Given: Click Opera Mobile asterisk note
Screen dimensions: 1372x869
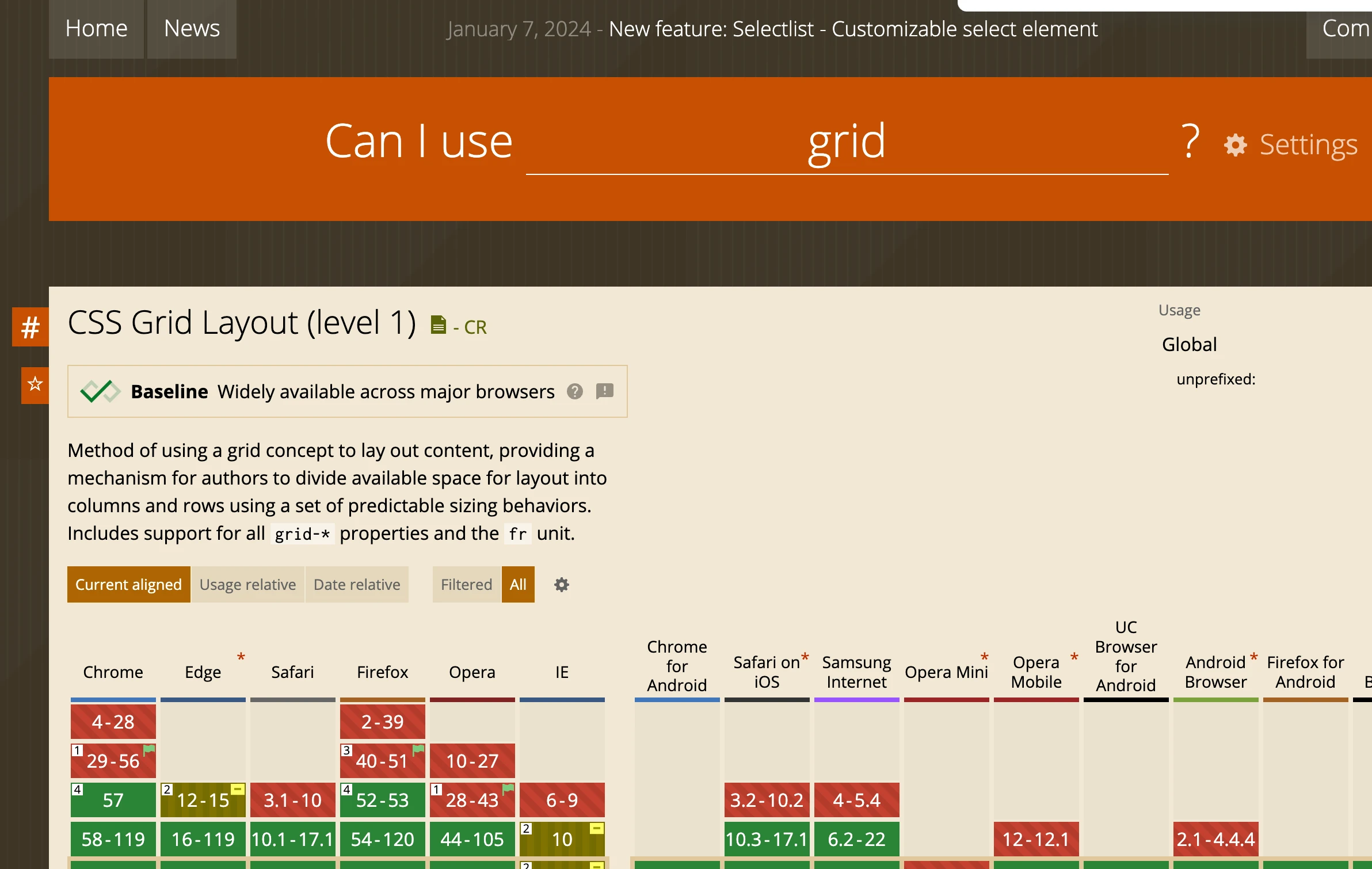Looking at the screenshot, I should pyautogui.click(x=1074, y=658).
